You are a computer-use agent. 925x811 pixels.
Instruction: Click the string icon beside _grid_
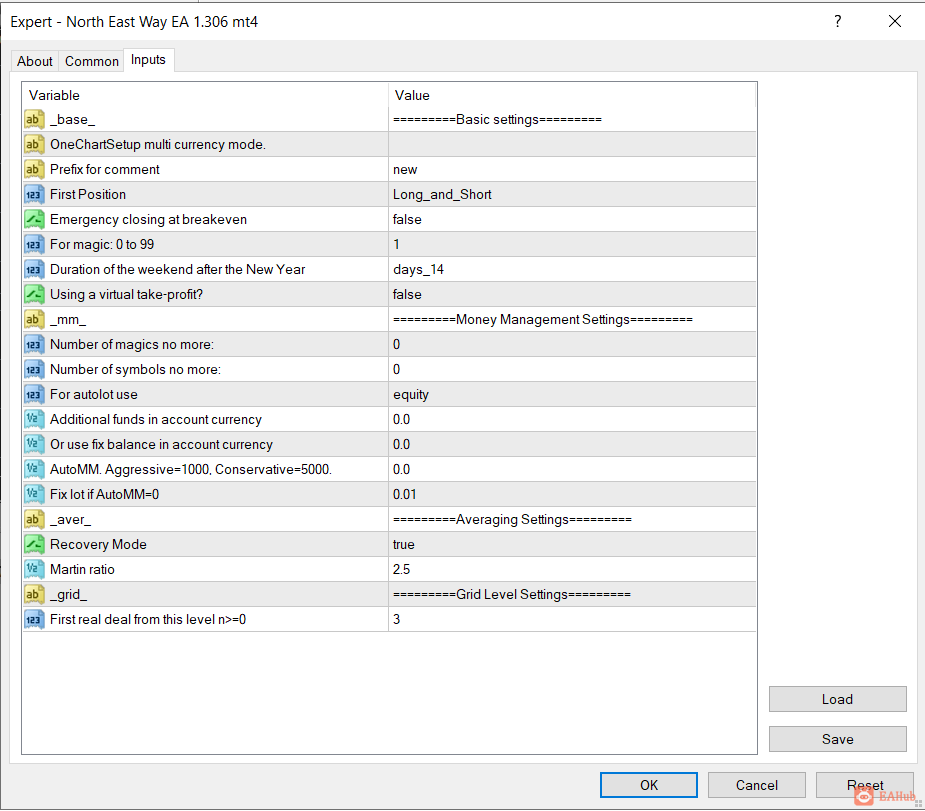pos(34,595)
